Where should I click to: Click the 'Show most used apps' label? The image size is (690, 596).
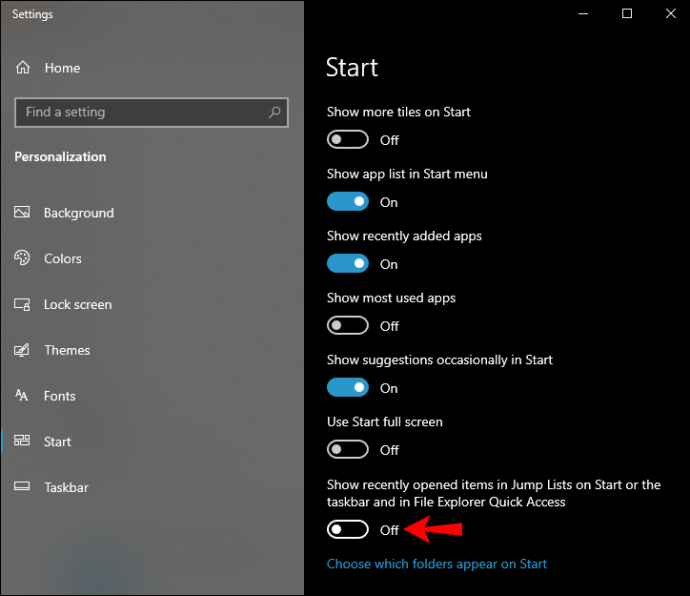[x=391, y=298]
